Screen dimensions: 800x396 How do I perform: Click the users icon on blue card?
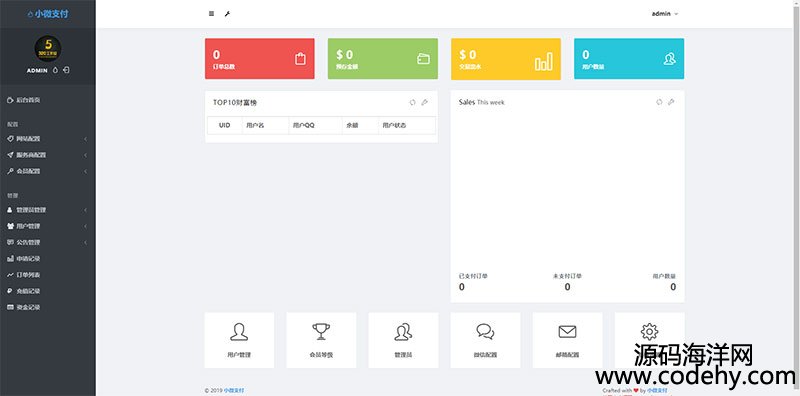click(x=669, y=59)
